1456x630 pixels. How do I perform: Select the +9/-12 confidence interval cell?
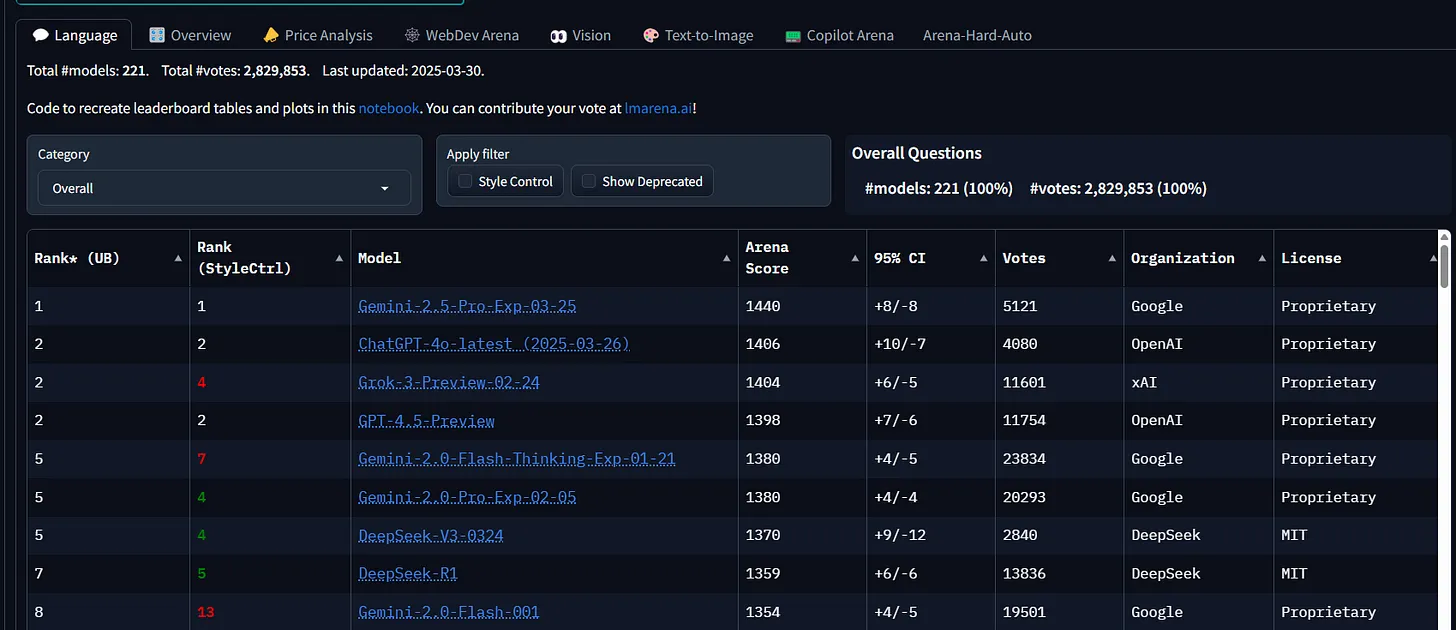coord(900,535)
